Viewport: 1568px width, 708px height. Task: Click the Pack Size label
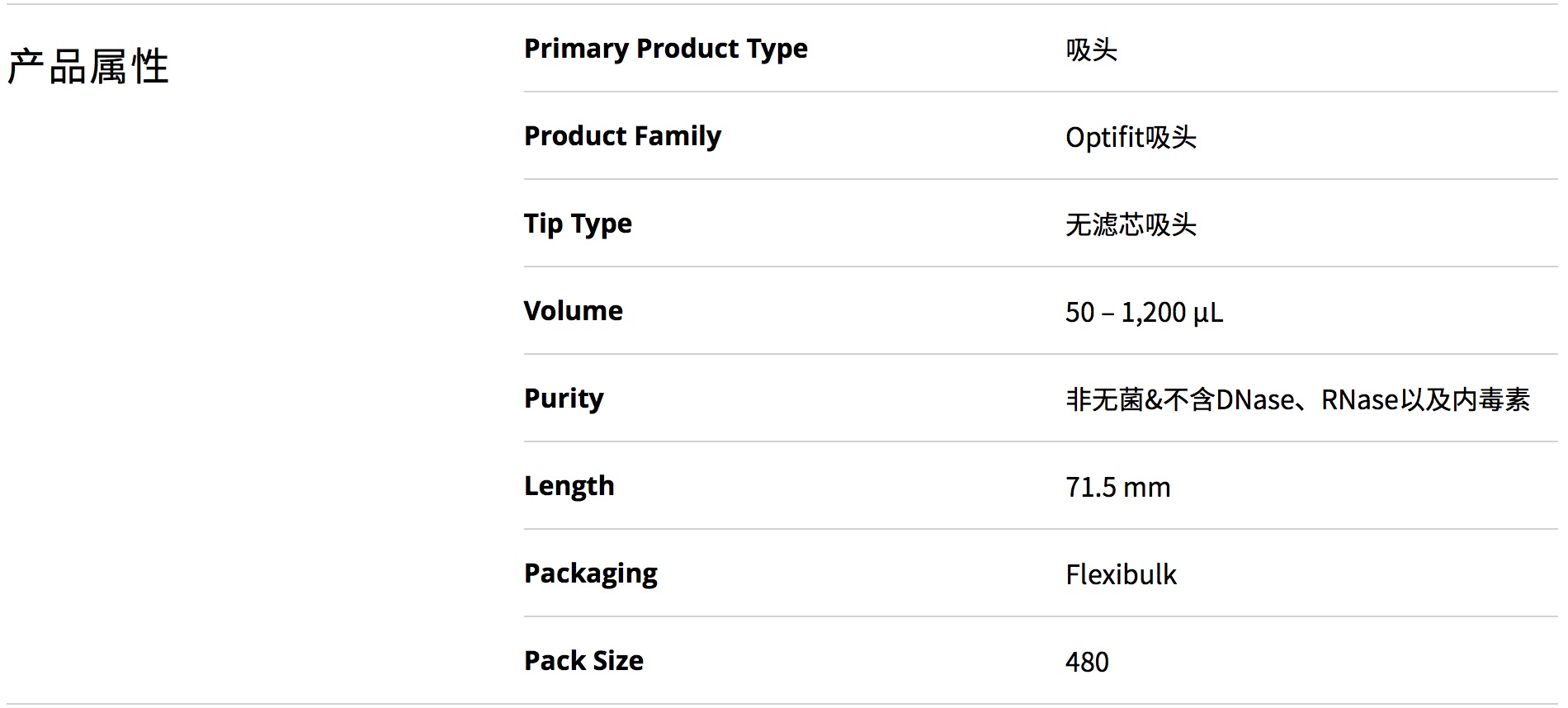583,661
